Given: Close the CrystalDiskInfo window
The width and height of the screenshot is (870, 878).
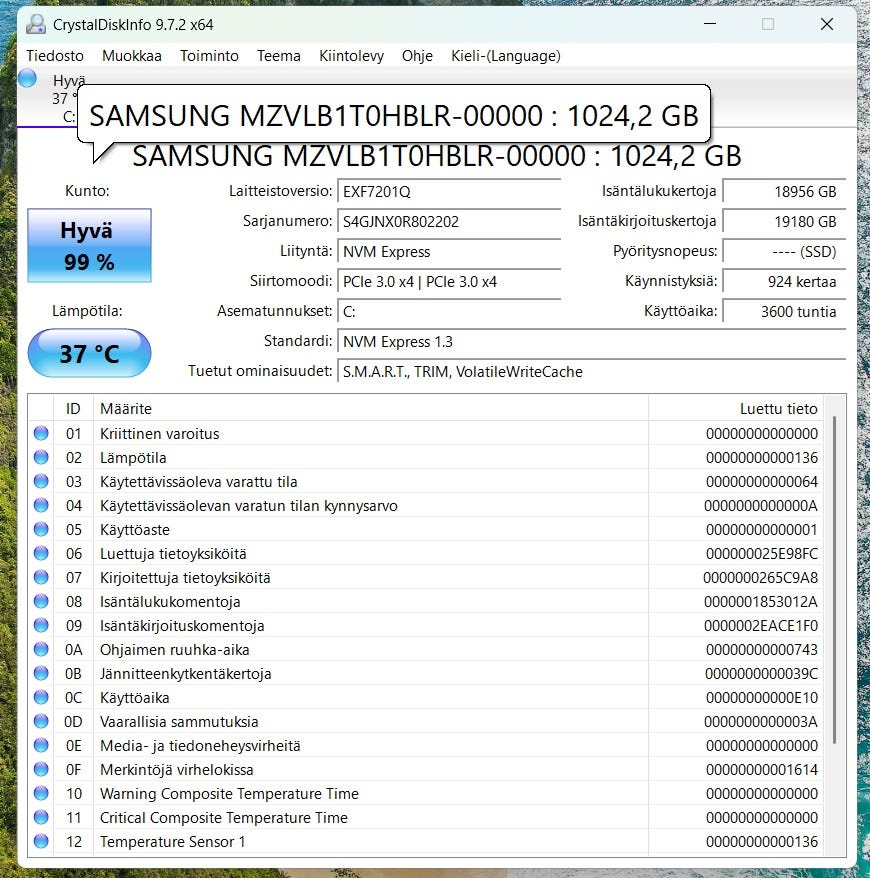Looking at the screenshot, I should coord(827,24).
